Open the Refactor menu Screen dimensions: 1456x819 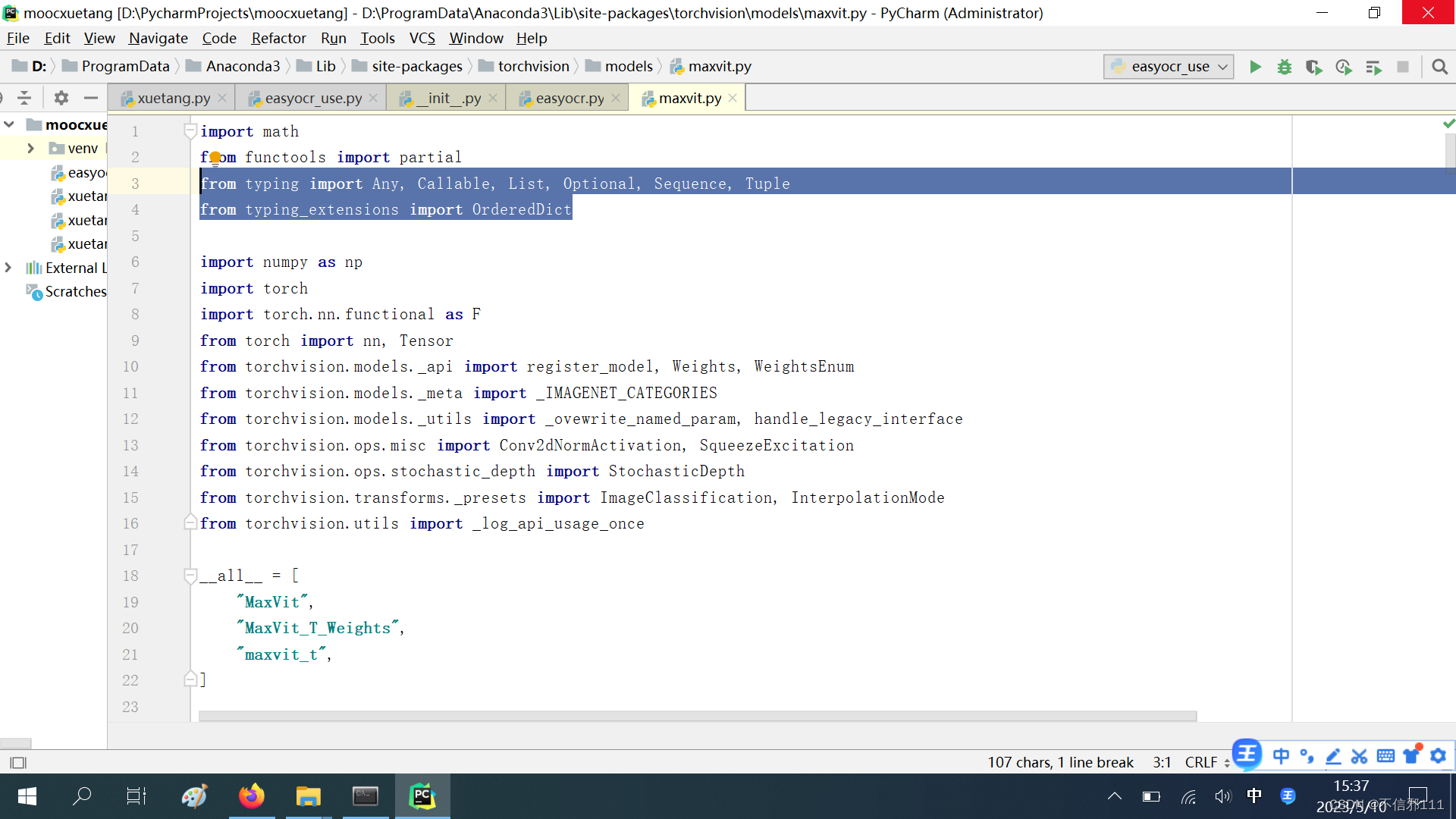(278, 38)
